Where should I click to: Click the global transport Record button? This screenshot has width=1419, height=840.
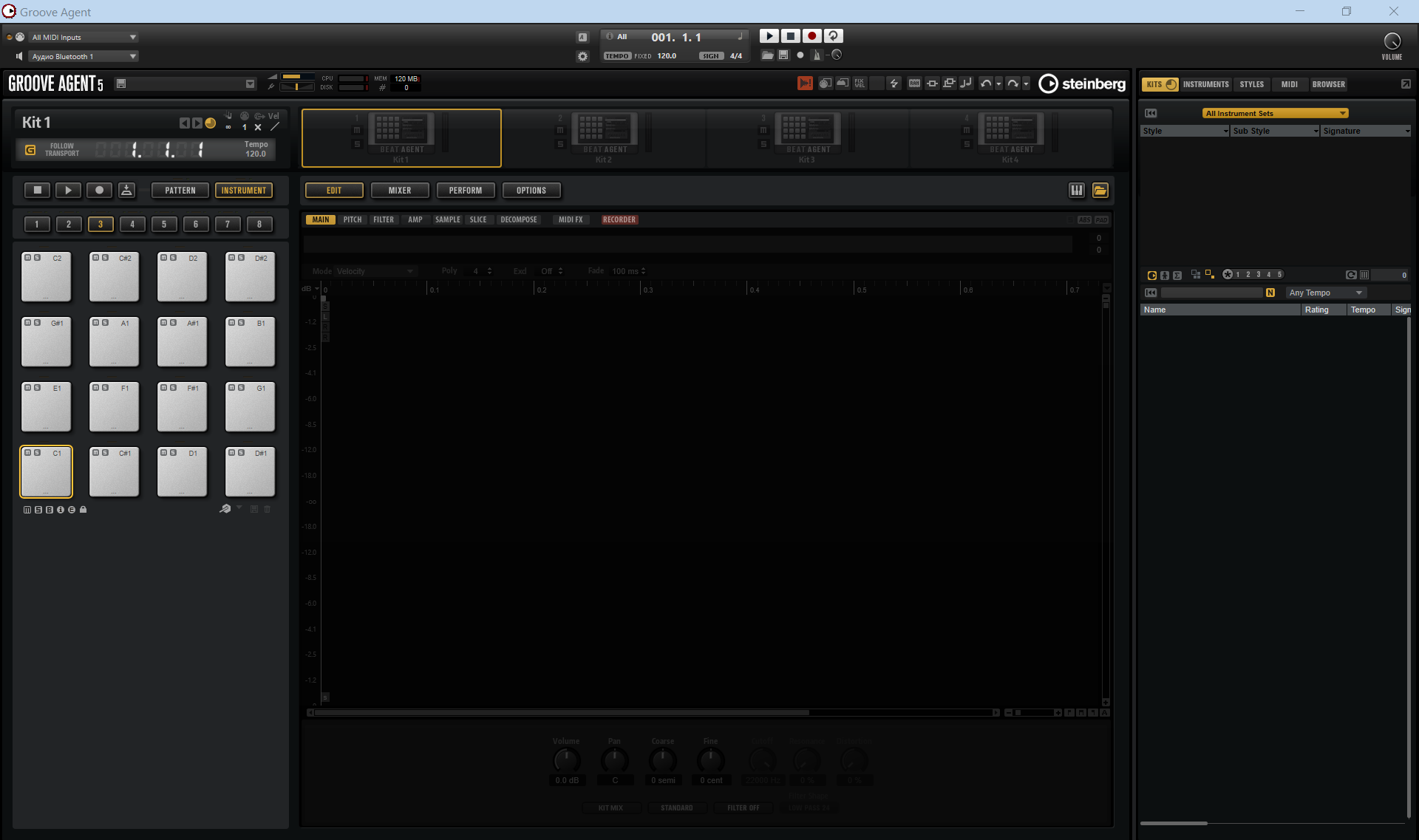811,36
